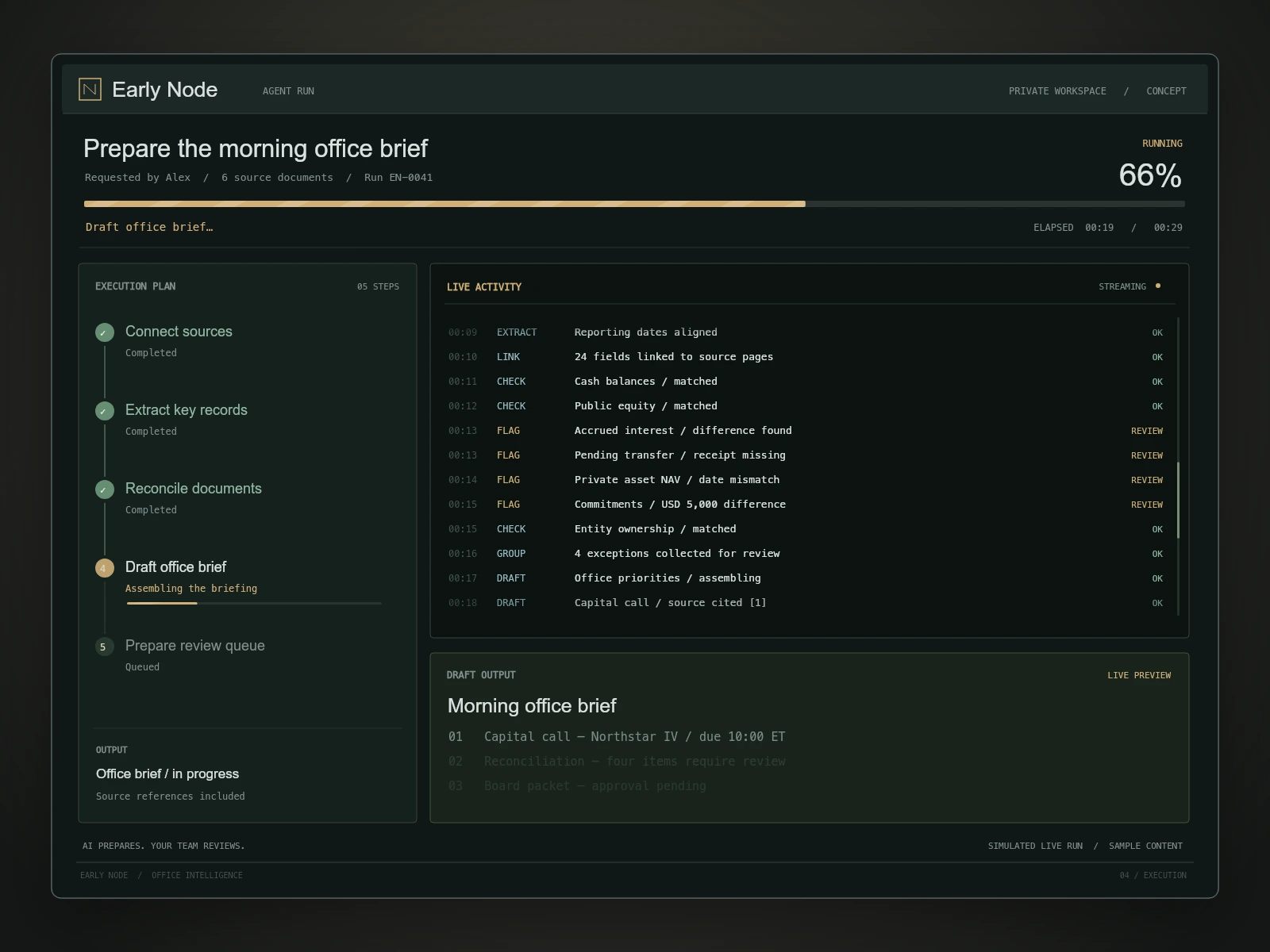
Task: Select Office priorities / assembling row
Action: [x=806, y=578]
